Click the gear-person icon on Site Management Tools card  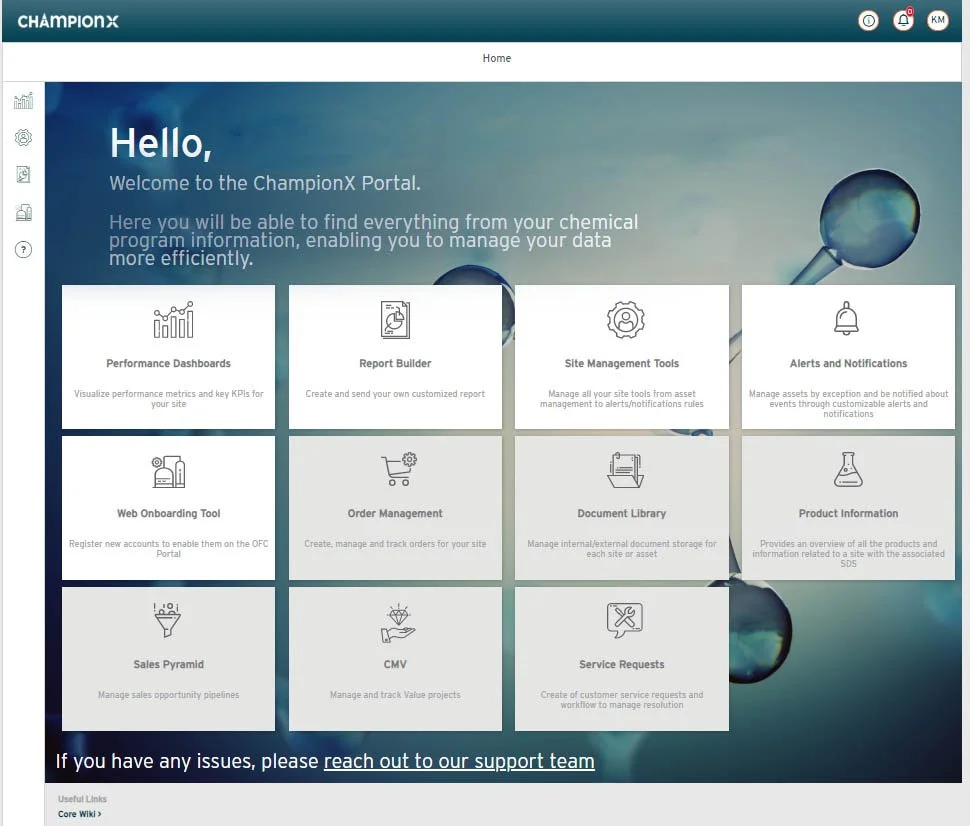[625, 320]
